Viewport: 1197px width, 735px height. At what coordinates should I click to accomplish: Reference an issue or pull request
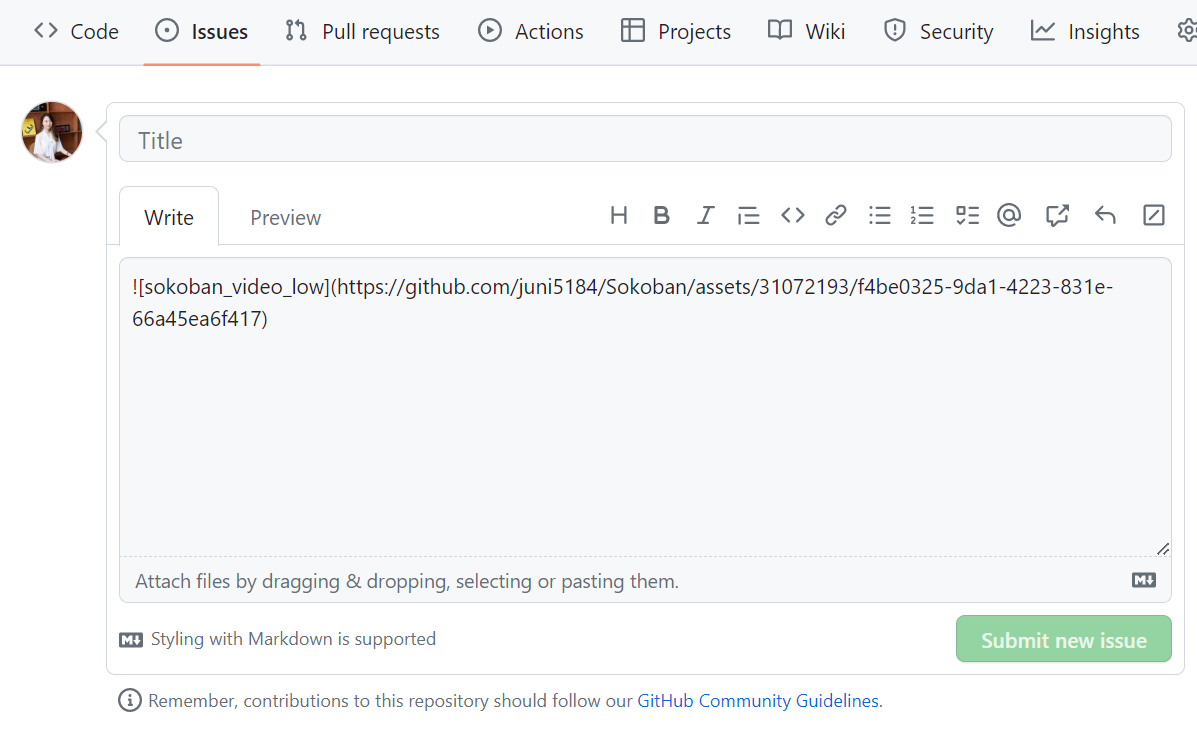tap(1057, 216)
